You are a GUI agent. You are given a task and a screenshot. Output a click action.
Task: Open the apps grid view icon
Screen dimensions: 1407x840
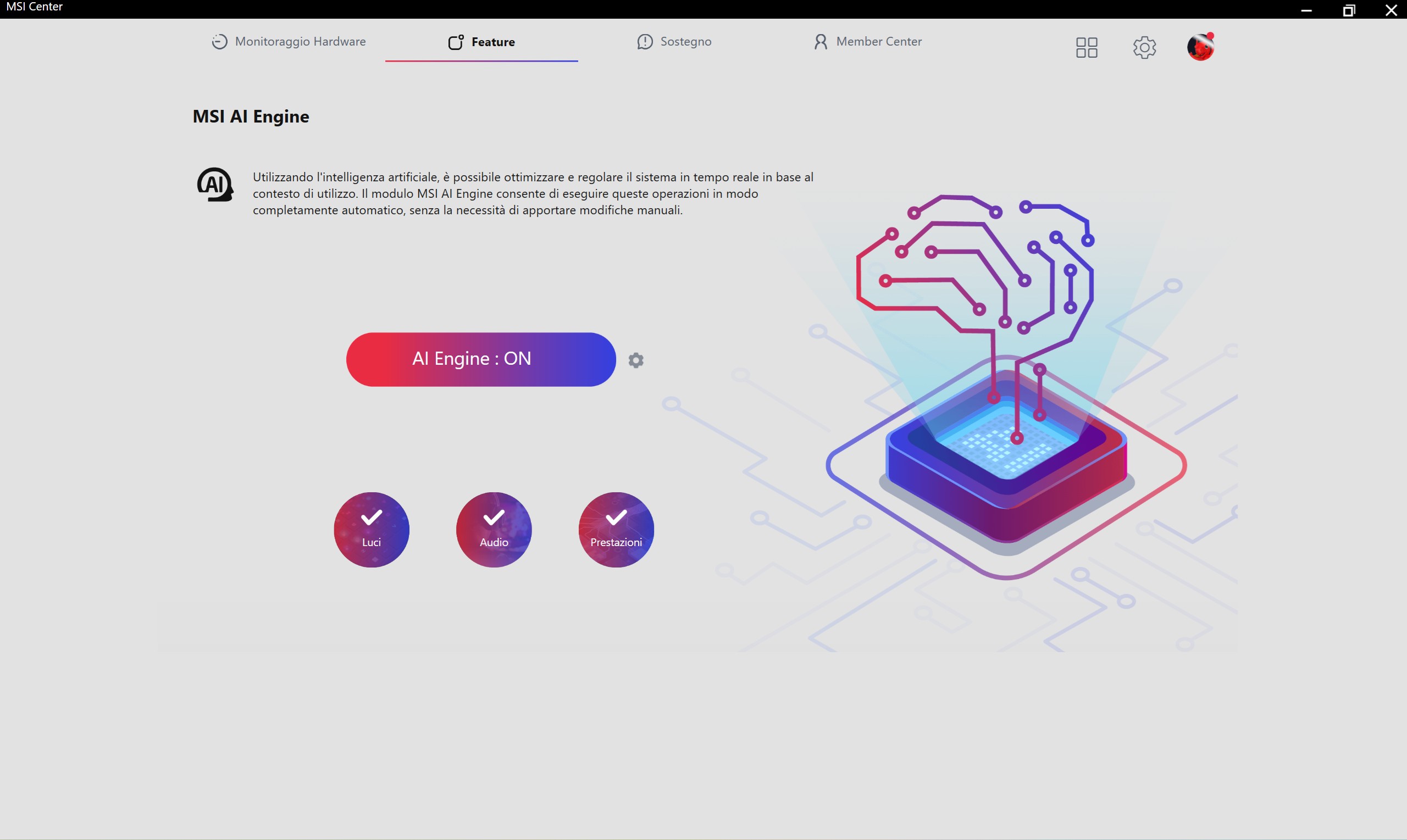pos(1086,48)
